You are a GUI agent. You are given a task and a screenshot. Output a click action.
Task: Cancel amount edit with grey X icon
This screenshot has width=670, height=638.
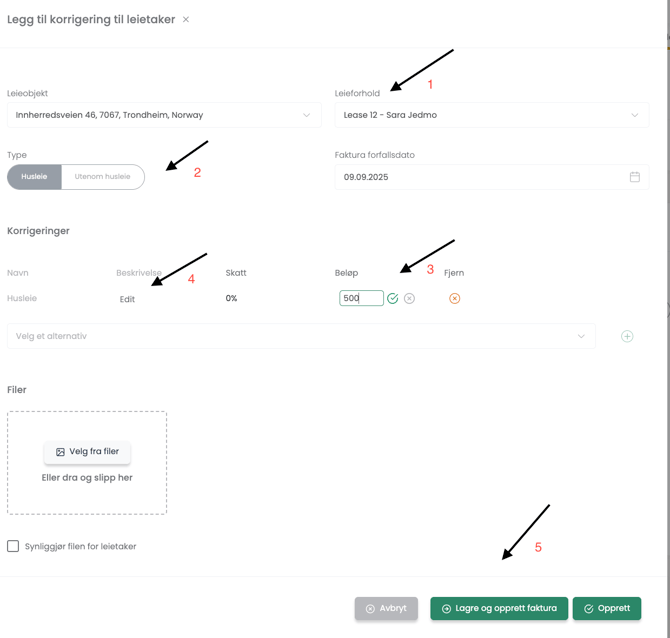(410, 298)
